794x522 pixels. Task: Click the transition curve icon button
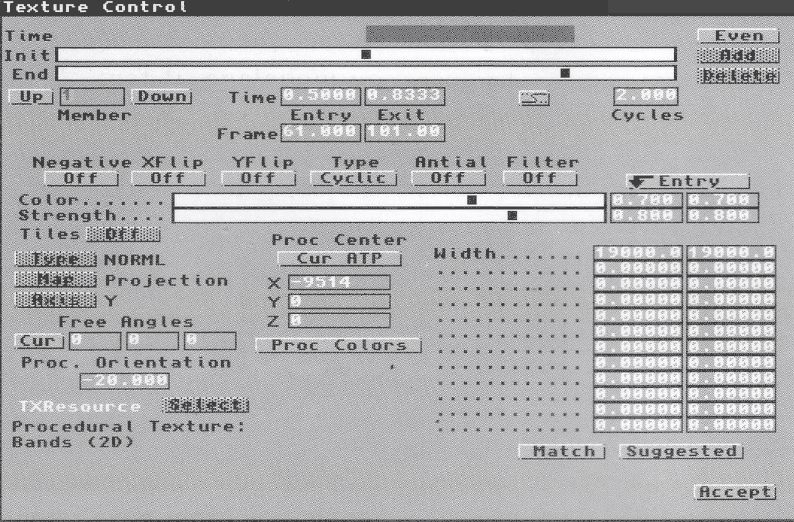pyautogui.click(x=534, y=97)
